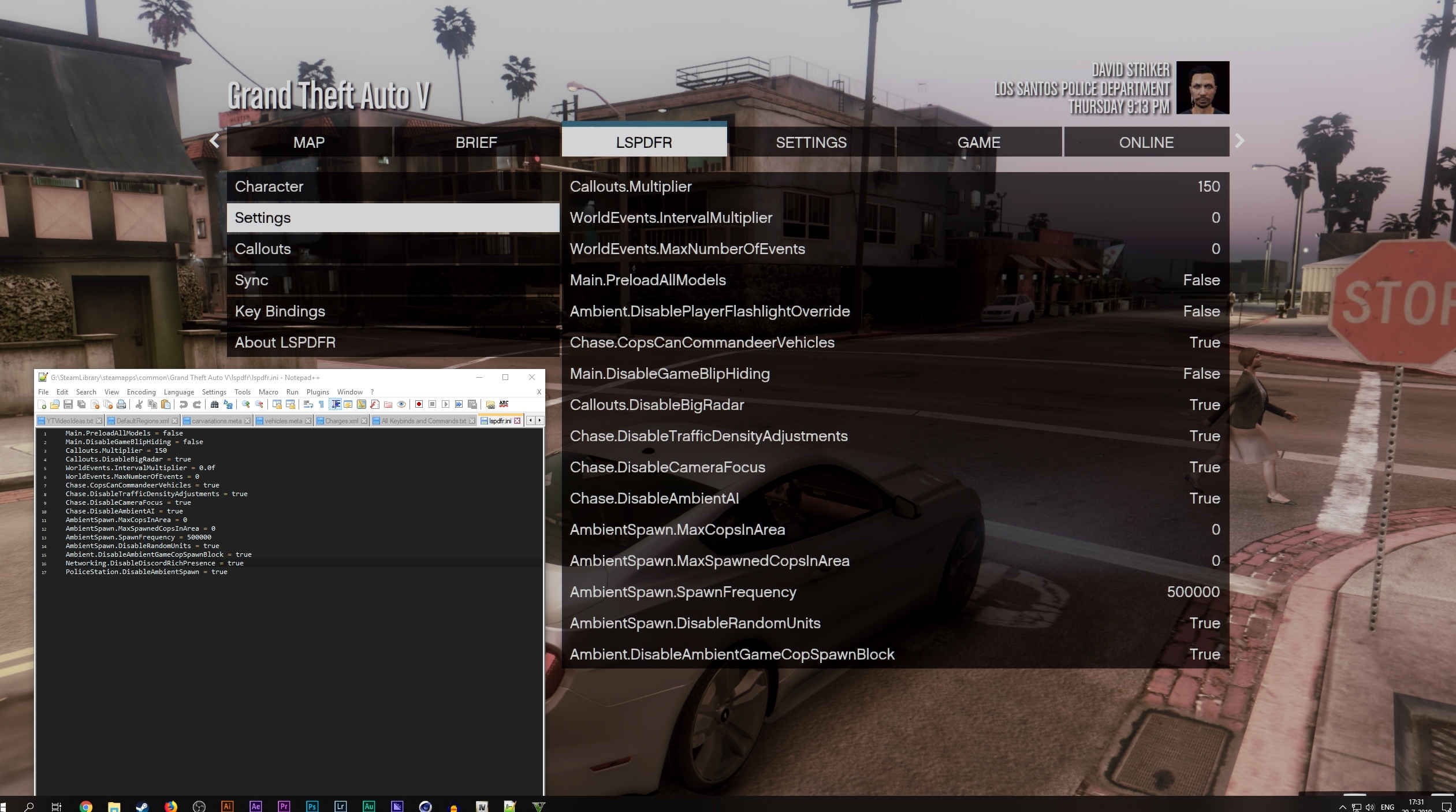Open Steam from the taskbar

(x=142, y=806)
